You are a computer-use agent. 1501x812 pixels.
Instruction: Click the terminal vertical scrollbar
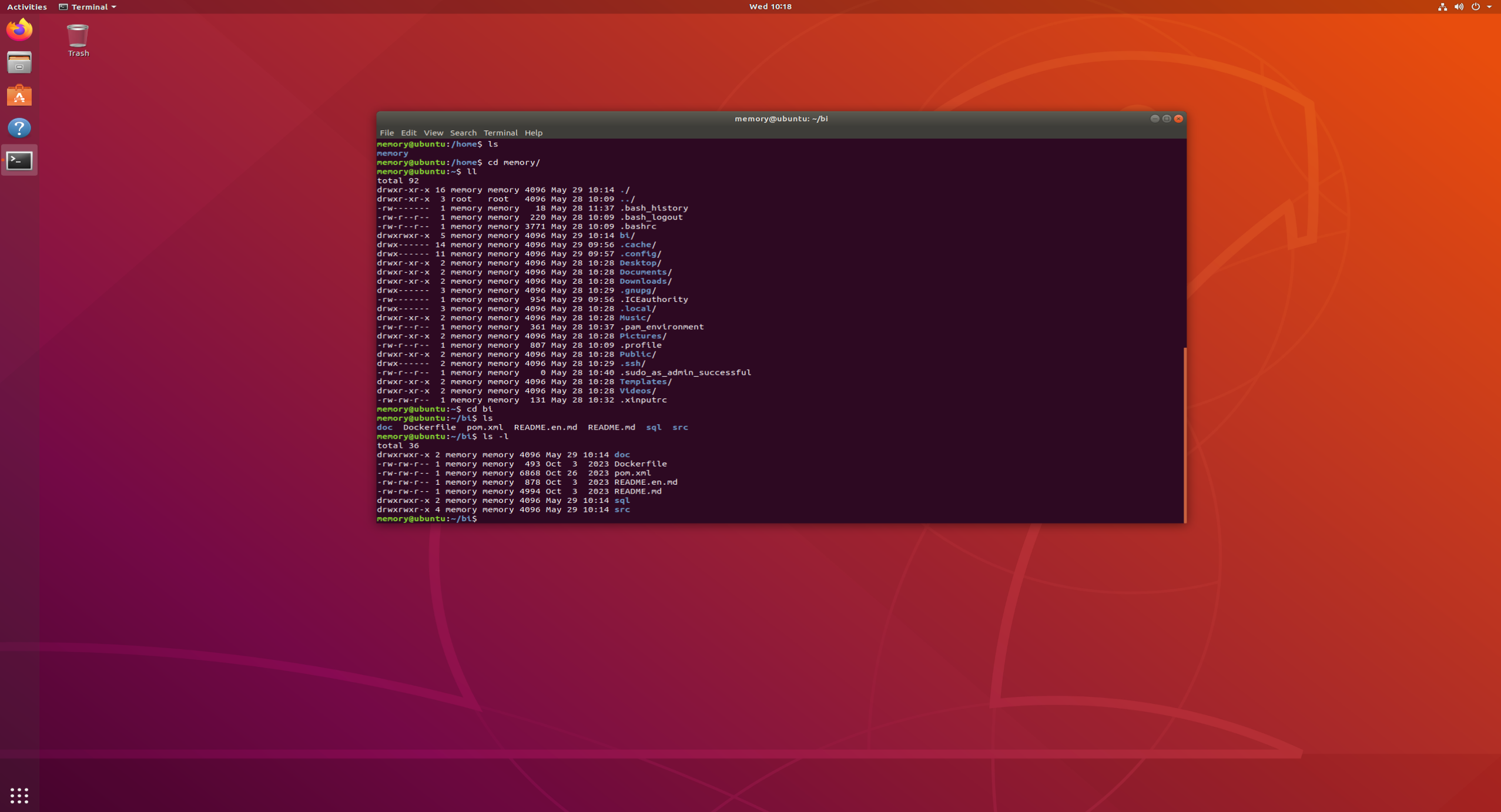click(x=1185, y=435)
